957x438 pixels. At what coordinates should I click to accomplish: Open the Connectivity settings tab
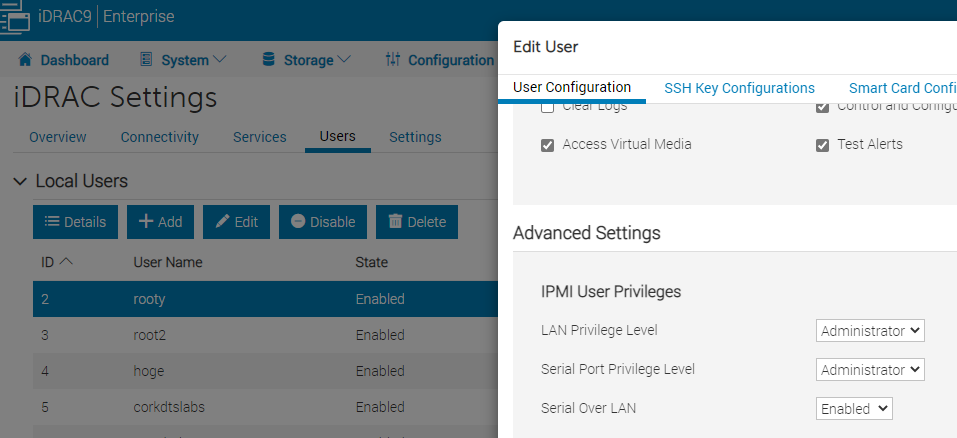159,137
